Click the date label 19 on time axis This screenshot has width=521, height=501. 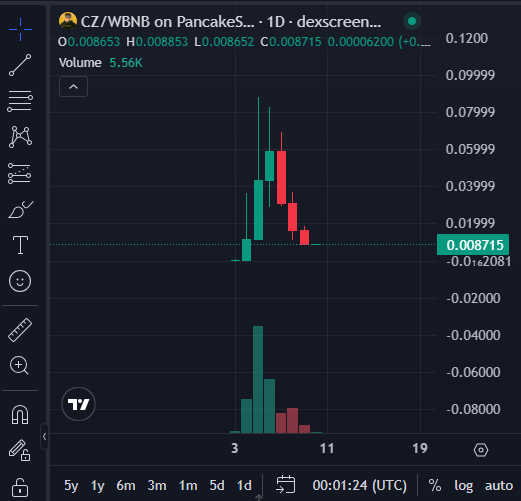tap(420, 448)
